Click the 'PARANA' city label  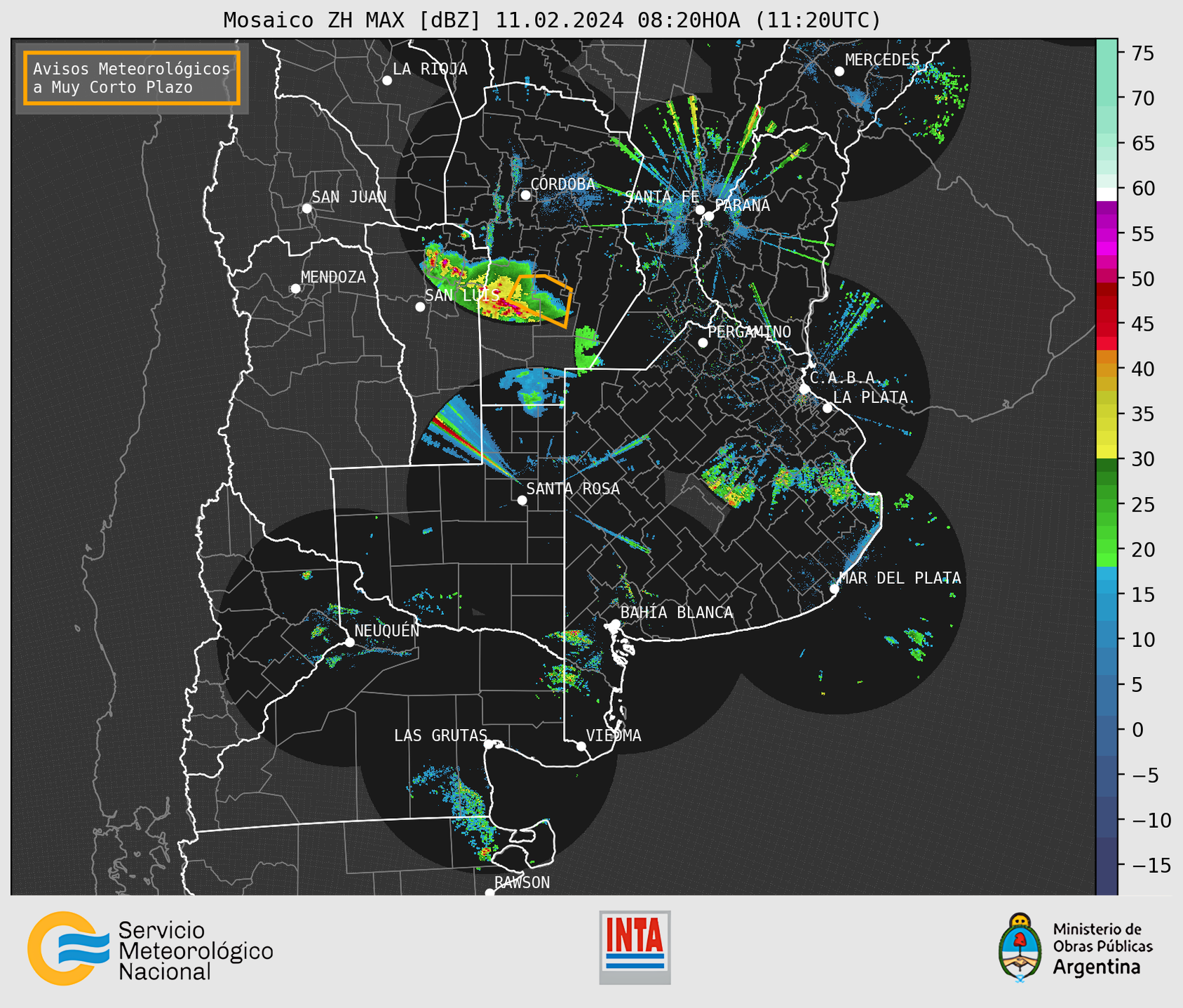(743, 205)
